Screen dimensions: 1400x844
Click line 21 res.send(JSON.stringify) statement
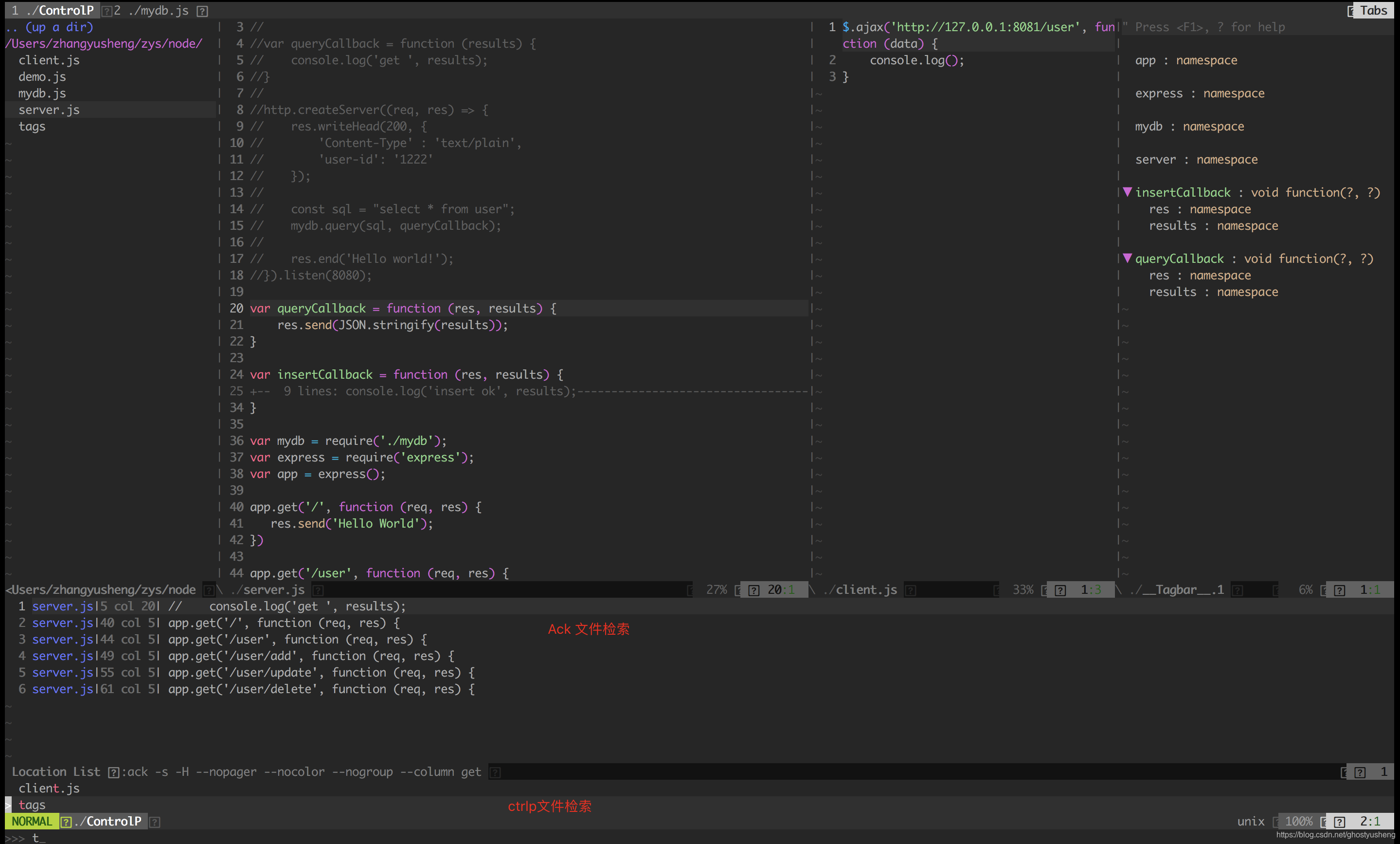[x=393, y=325]
